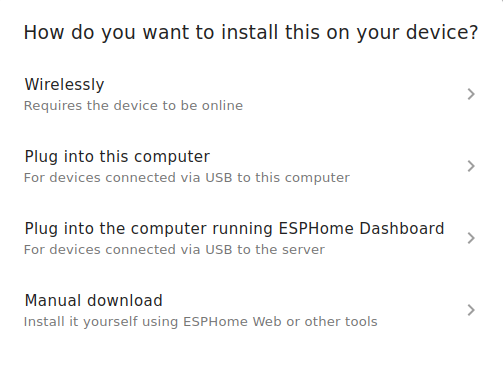503x370 pixels.
Task: Click the 'Requires the device to be online' text
Action: point(133,106)
